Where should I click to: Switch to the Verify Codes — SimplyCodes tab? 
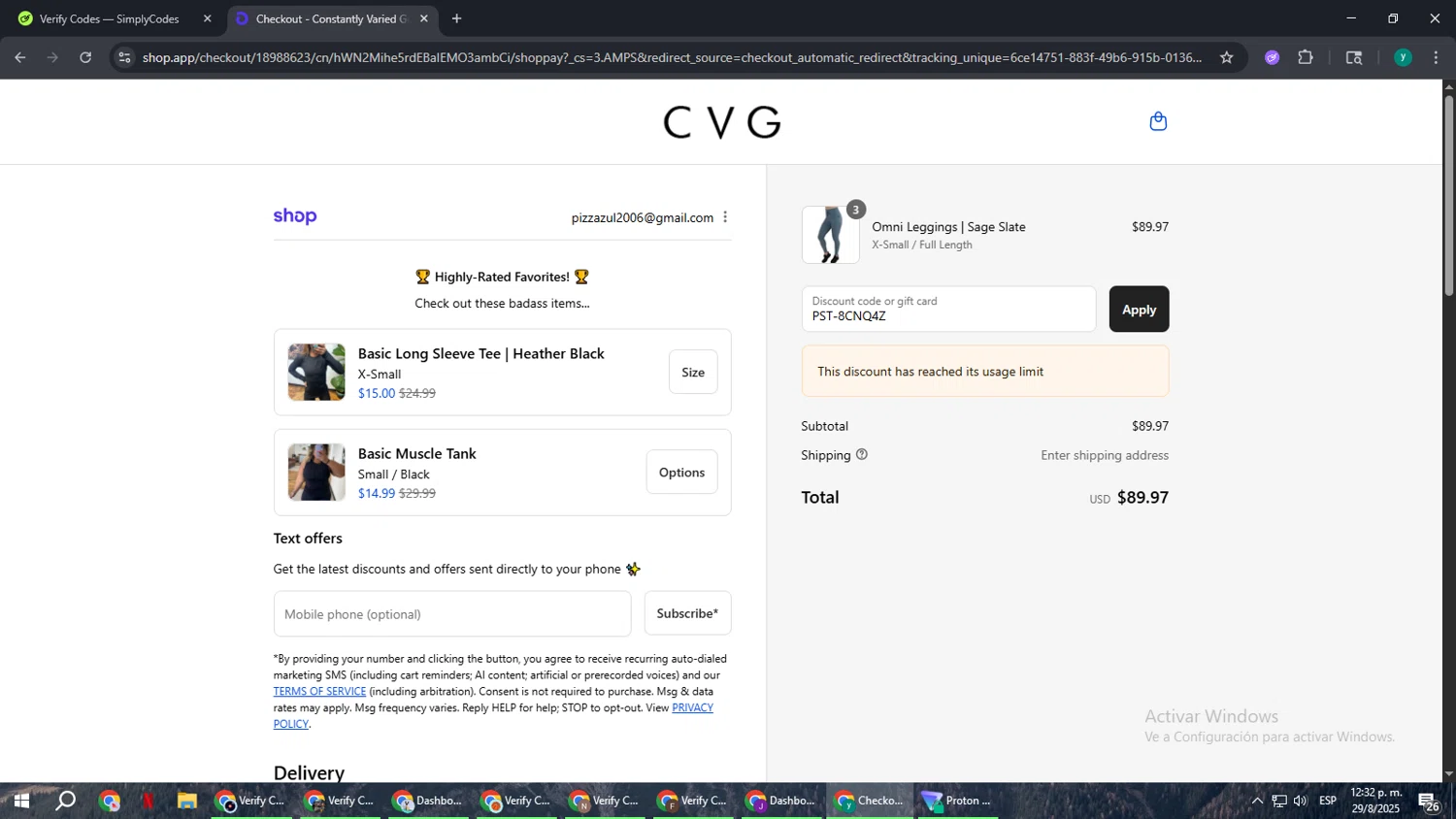[114, 18]
